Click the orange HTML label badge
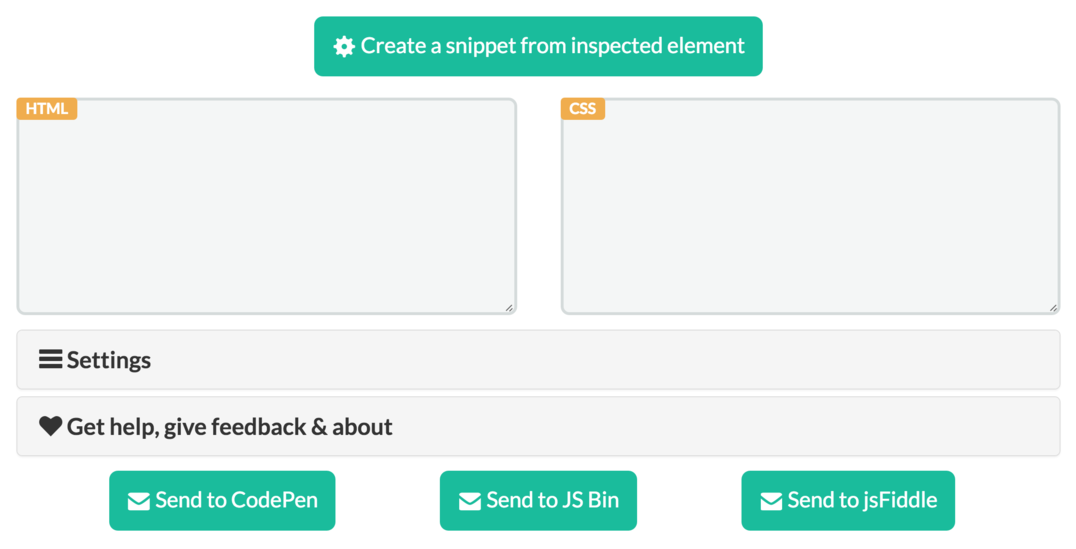 point(47,109)
